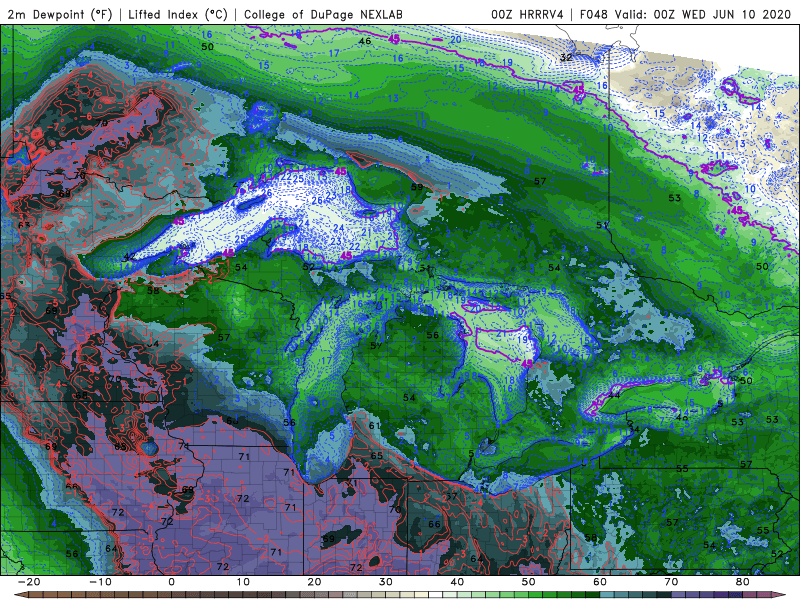Click the '20' label on the color scale
Screen dimensions: 800x600
pos(314,582)
